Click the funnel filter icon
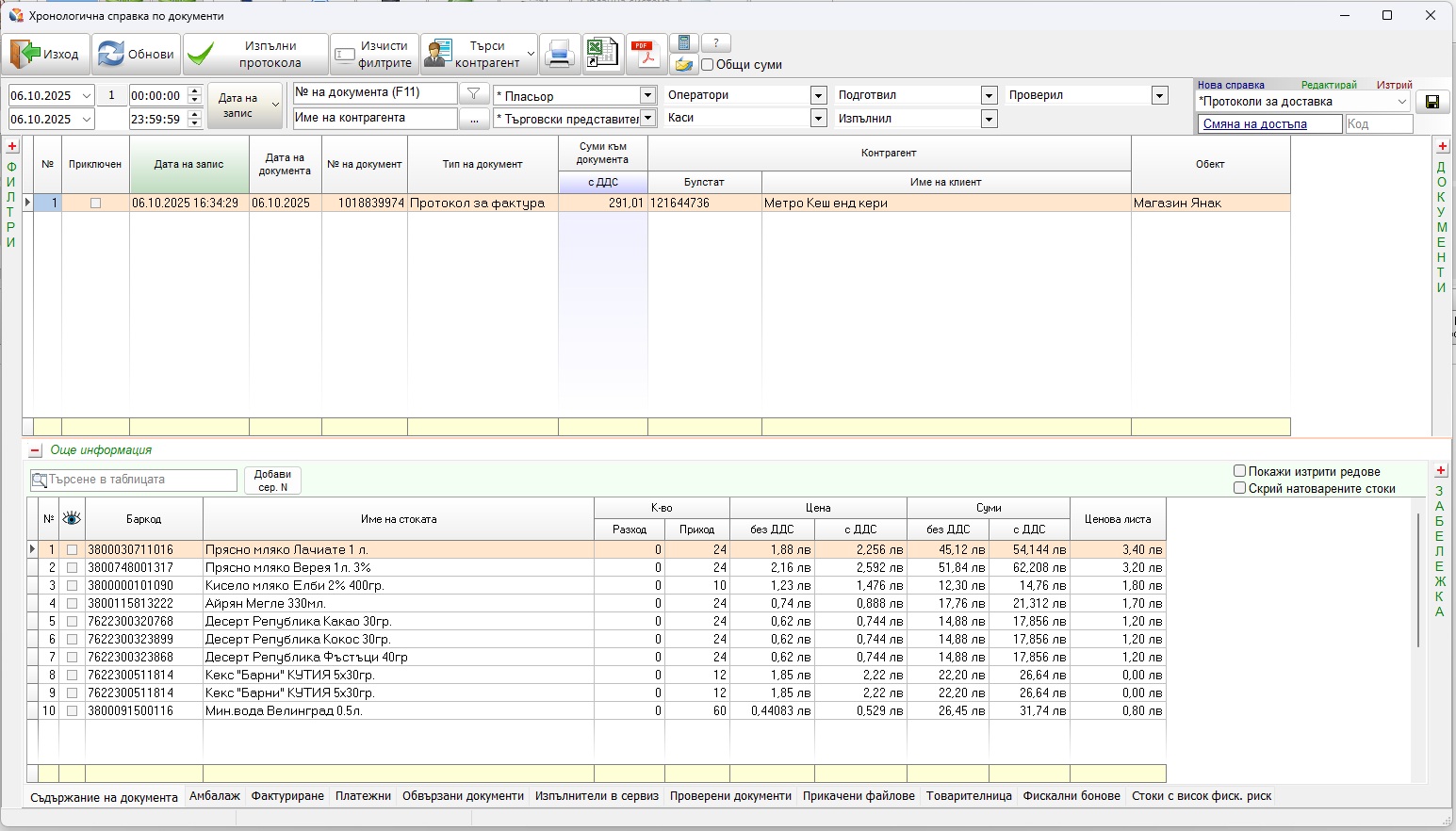Image resolution: width=1456 pixels, height=831 pixels. (474, 93)
